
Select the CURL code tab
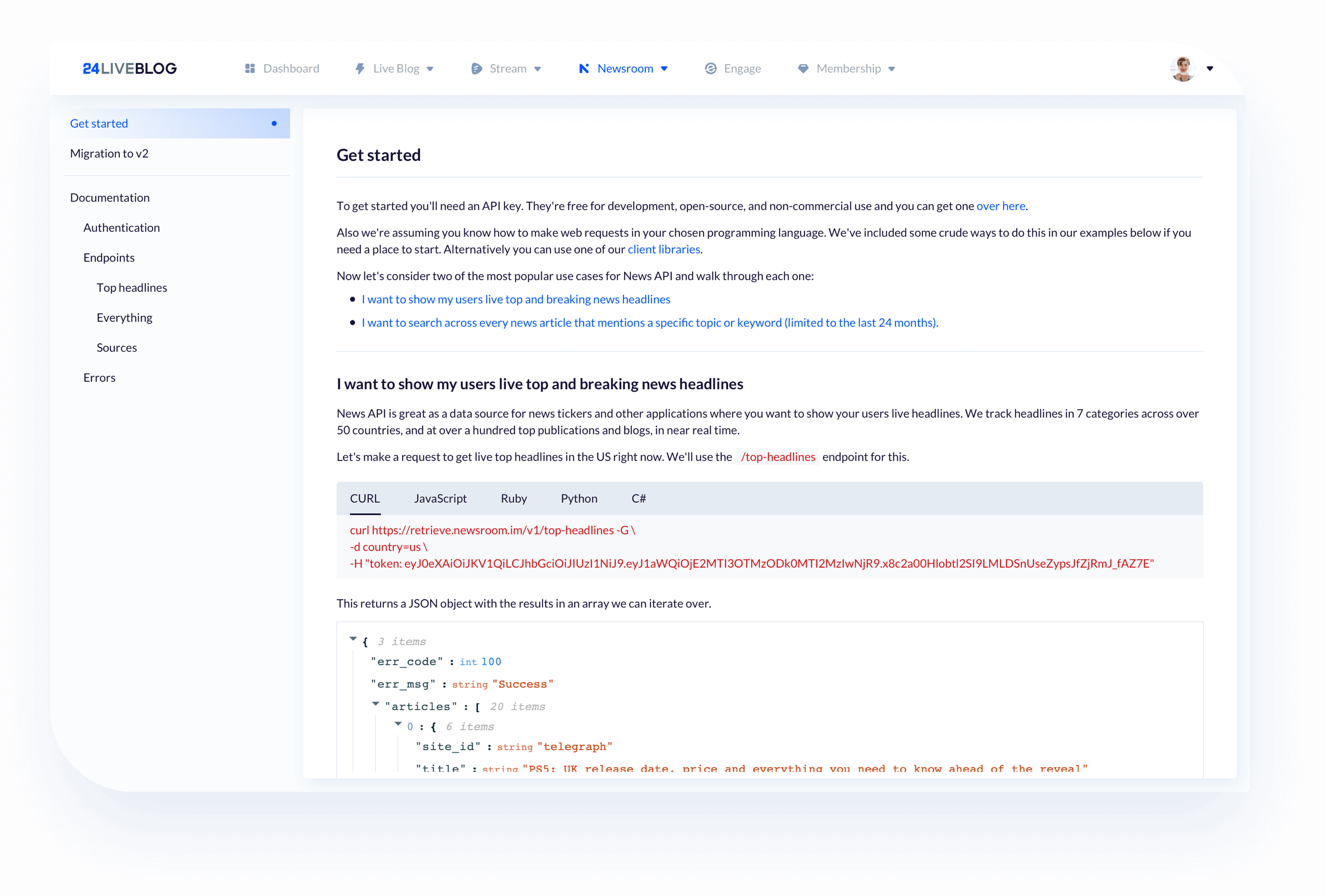tap(365, 499)
